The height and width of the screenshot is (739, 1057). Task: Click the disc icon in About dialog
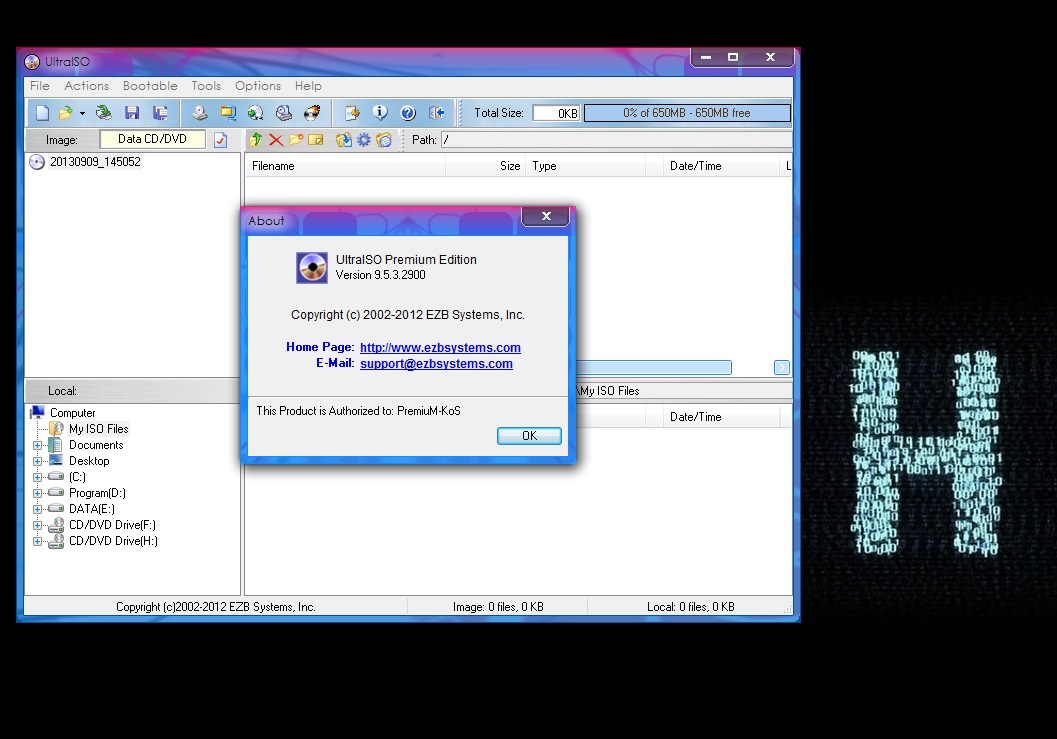(x=312, y=268)
